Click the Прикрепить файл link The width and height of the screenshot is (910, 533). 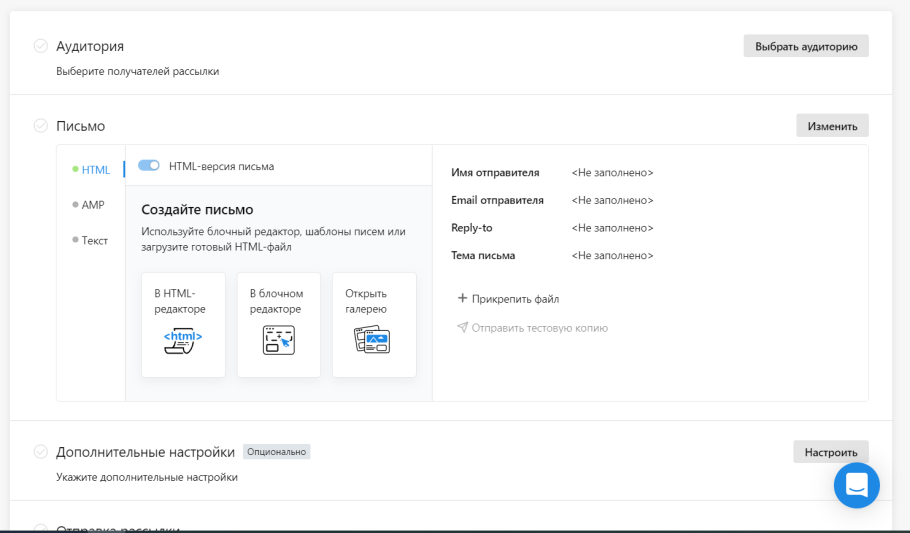515,299
